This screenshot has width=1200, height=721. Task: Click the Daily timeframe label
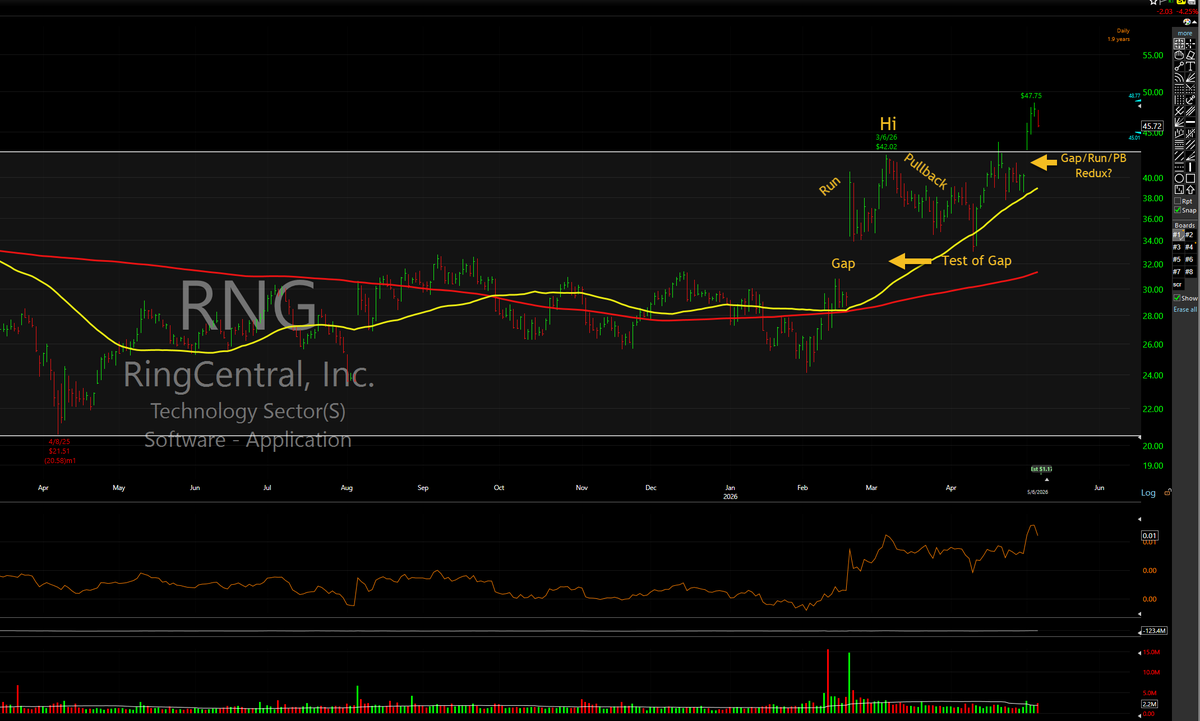pos(1123,32)
